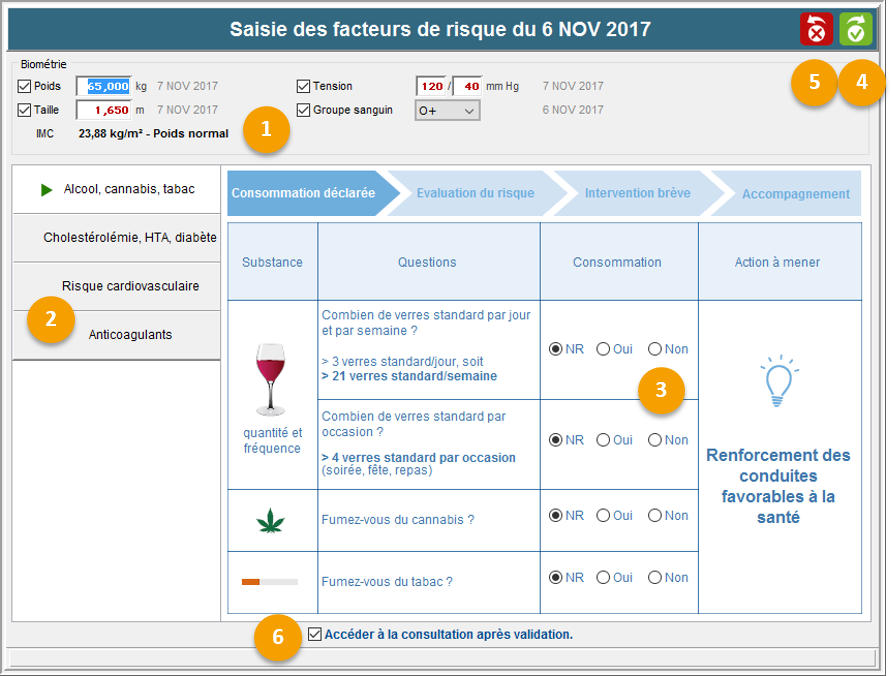Viewport: 893px width, 676px height.
Task: Go to Intervention brève step
Action: 637,193
